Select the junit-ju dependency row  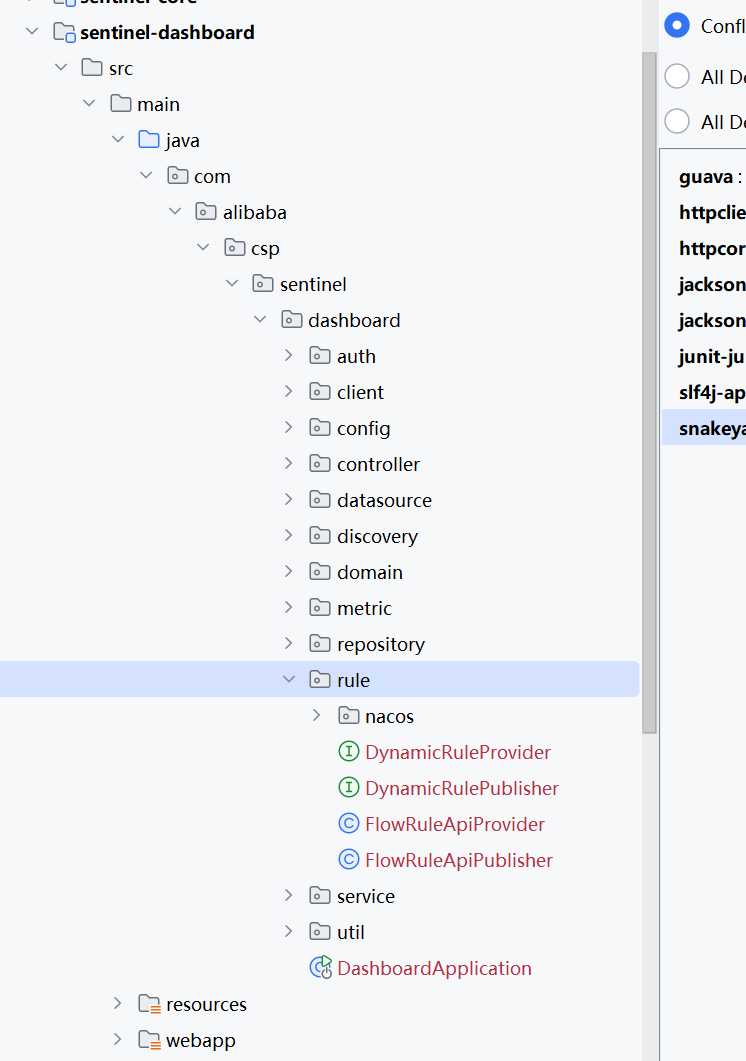[703, 356]
